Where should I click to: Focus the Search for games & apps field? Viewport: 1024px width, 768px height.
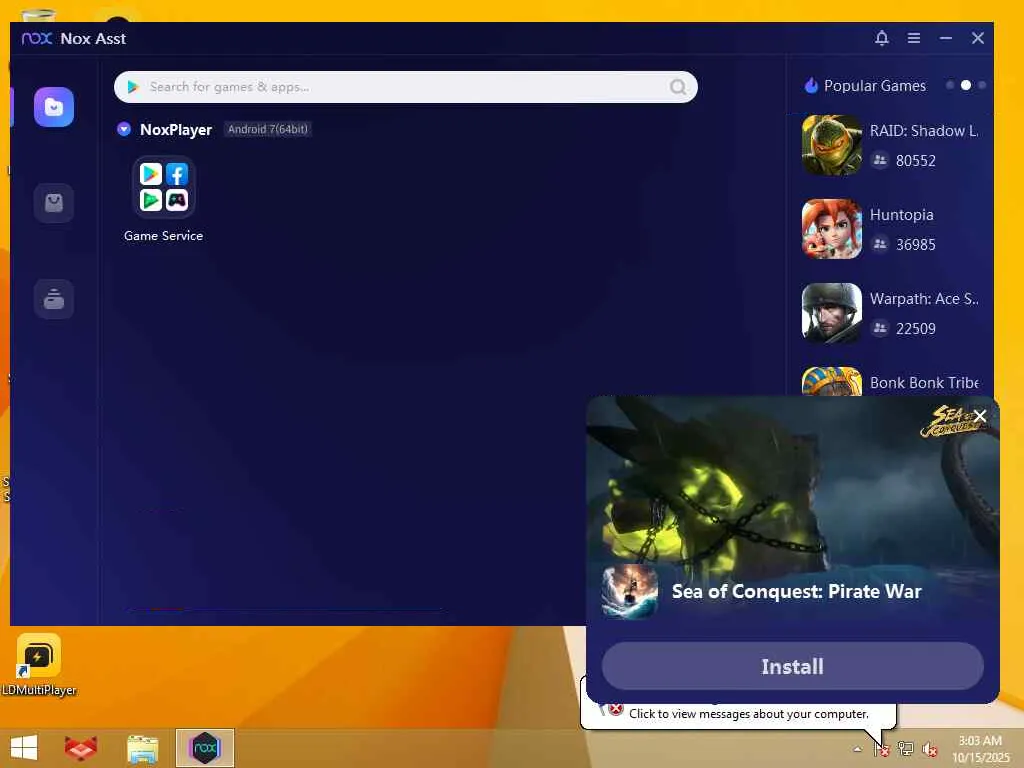406,87
